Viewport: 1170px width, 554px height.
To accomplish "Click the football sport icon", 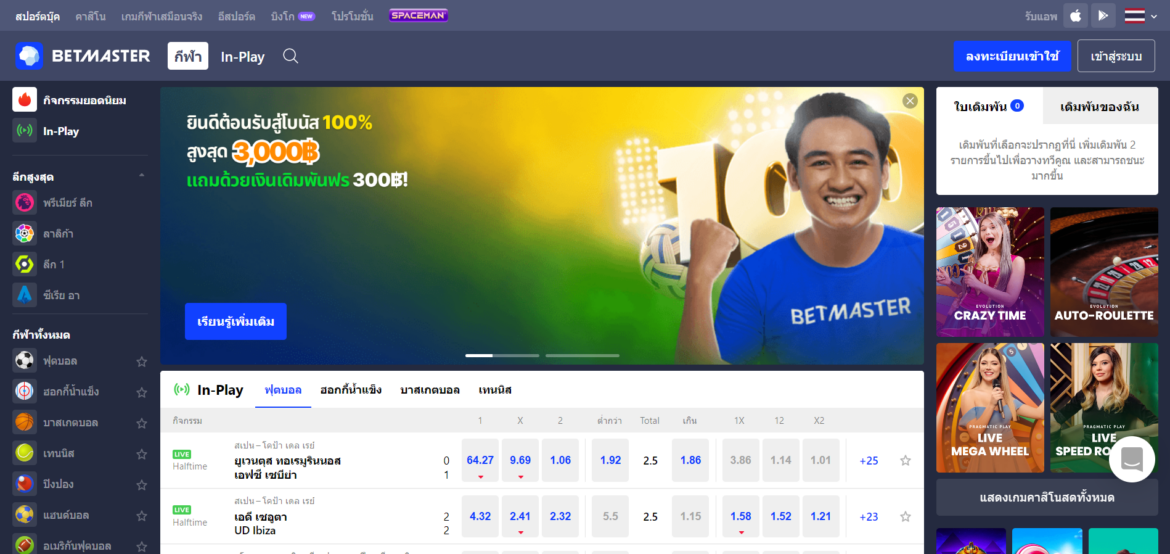I will pyautogui.click(x=25, y=361).
